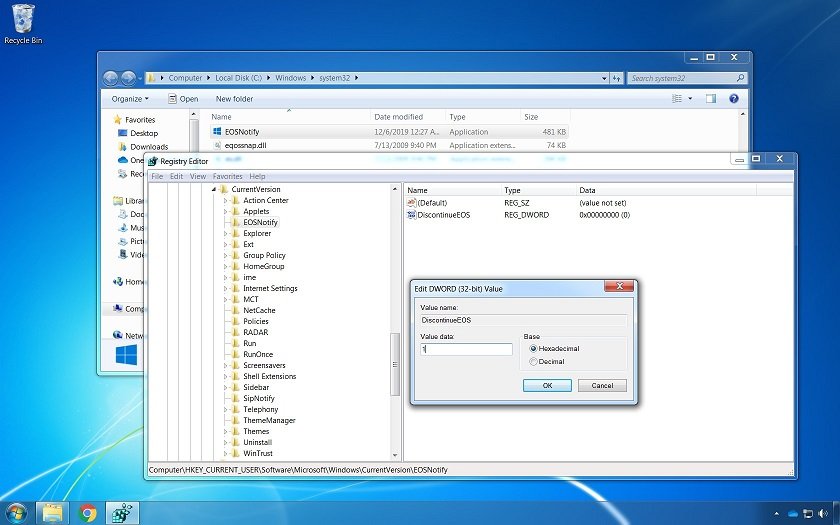Screen dimensions: 840x525
Task: Click the Value data text field
Action: (466, 349)
